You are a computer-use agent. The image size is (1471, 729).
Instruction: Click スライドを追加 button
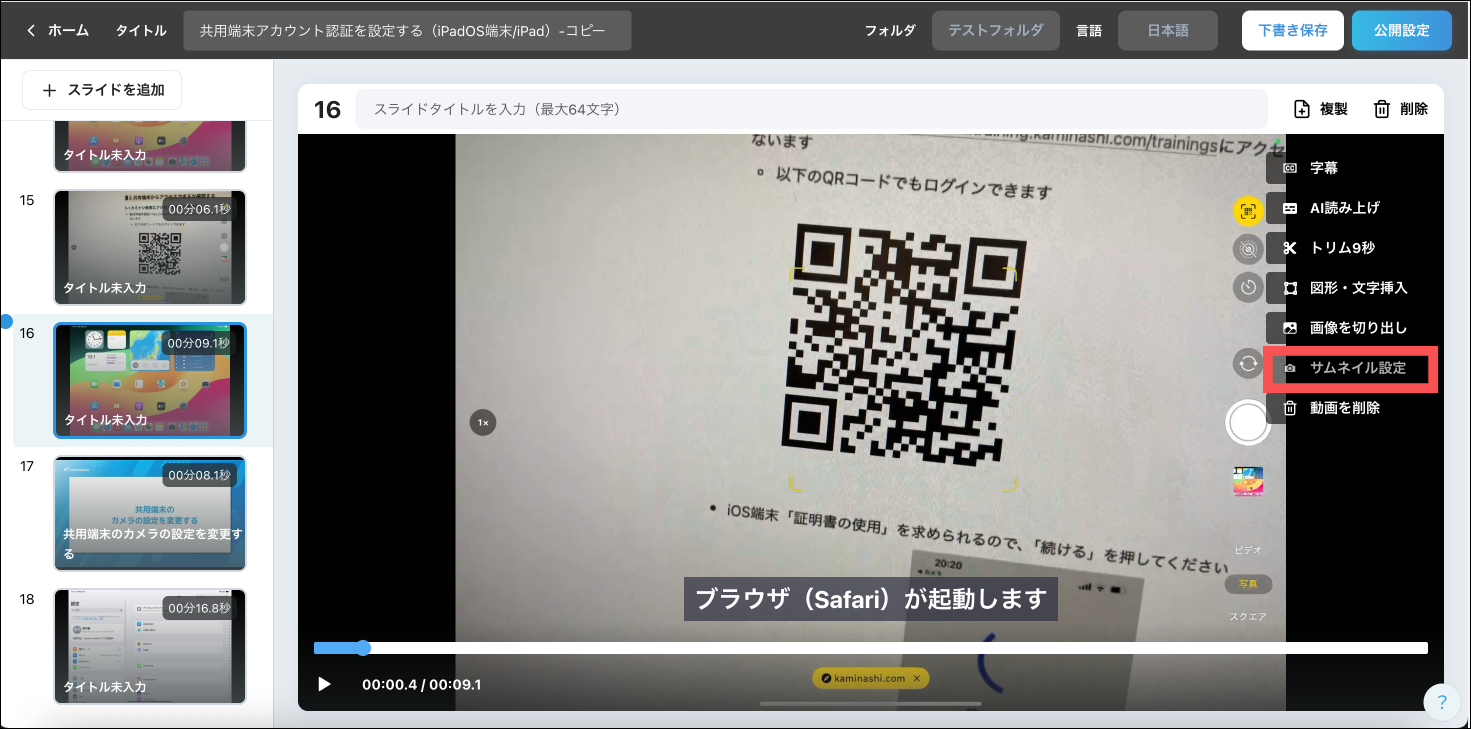tap(102, 90)
